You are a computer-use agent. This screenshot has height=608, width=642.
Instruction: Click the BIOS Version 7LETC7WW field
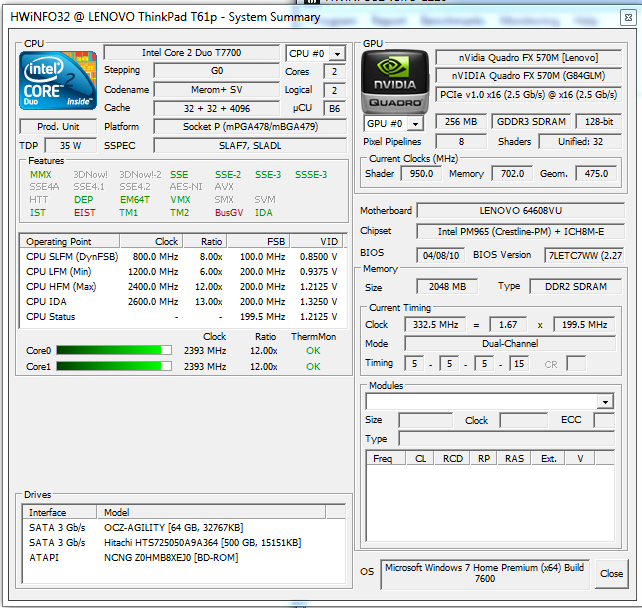(x=585, y=255)
